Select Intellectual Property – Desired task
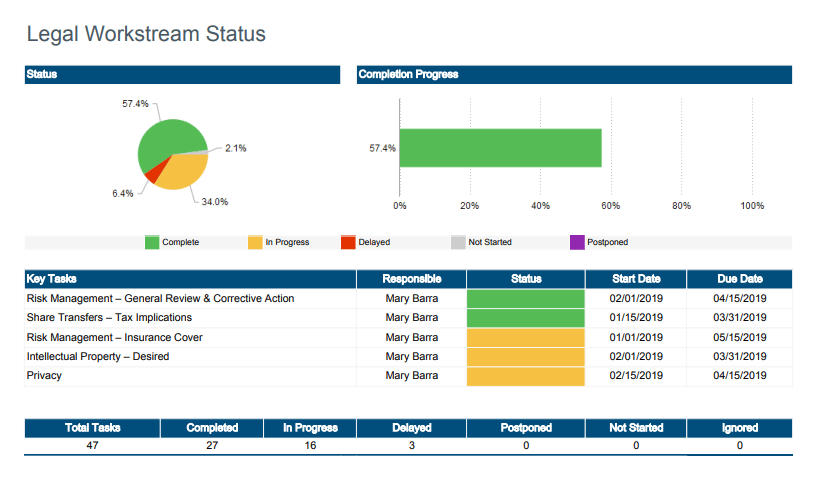The image size is (820, 498). click(98, 356)
